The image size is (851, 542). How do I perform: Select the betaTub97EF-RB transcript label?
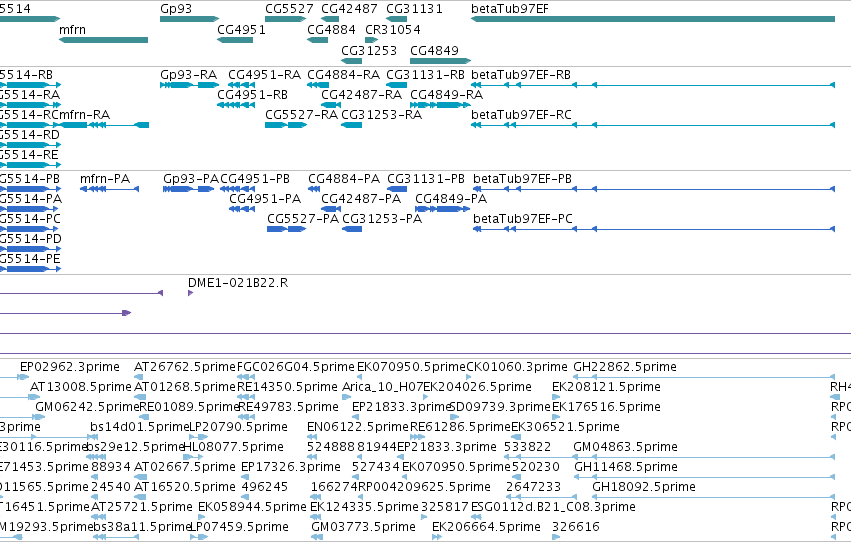coord(521,74)
